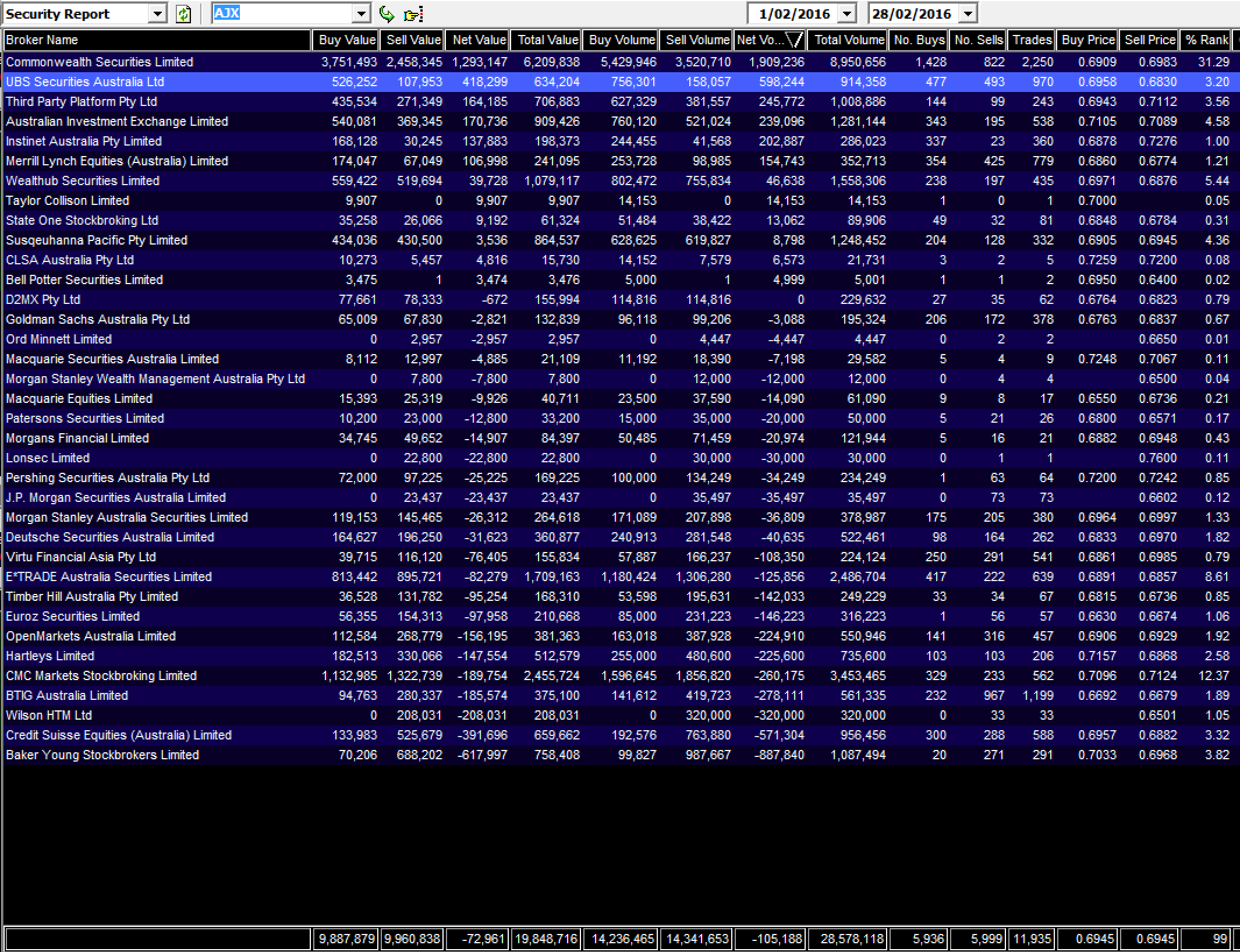1240x952 pixels.
Task: Select Taylor Collison Limited row
Action: click(x=621, y=200)
